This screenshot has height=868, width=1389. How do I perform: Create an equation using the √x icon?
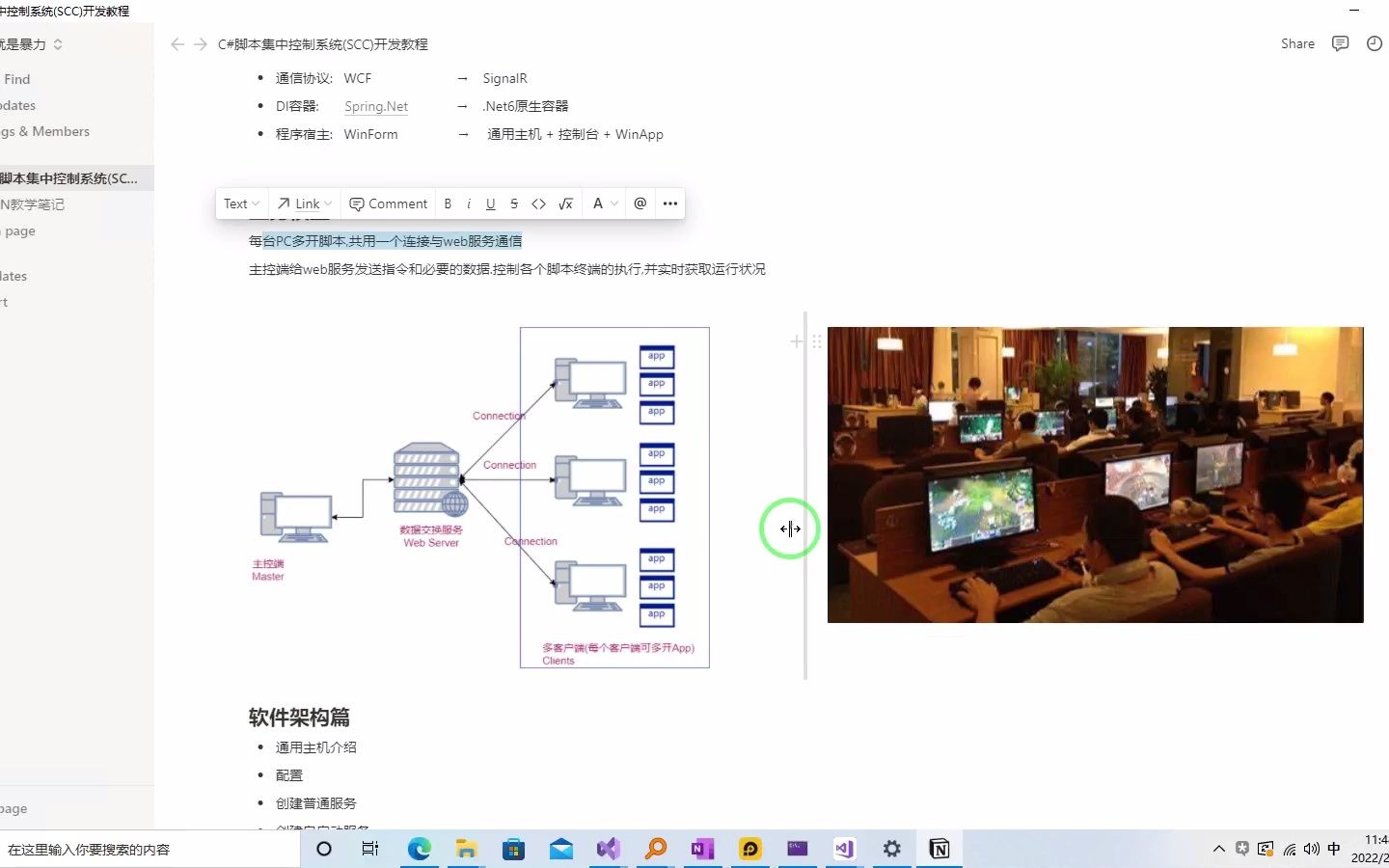[x=566, y=203]
